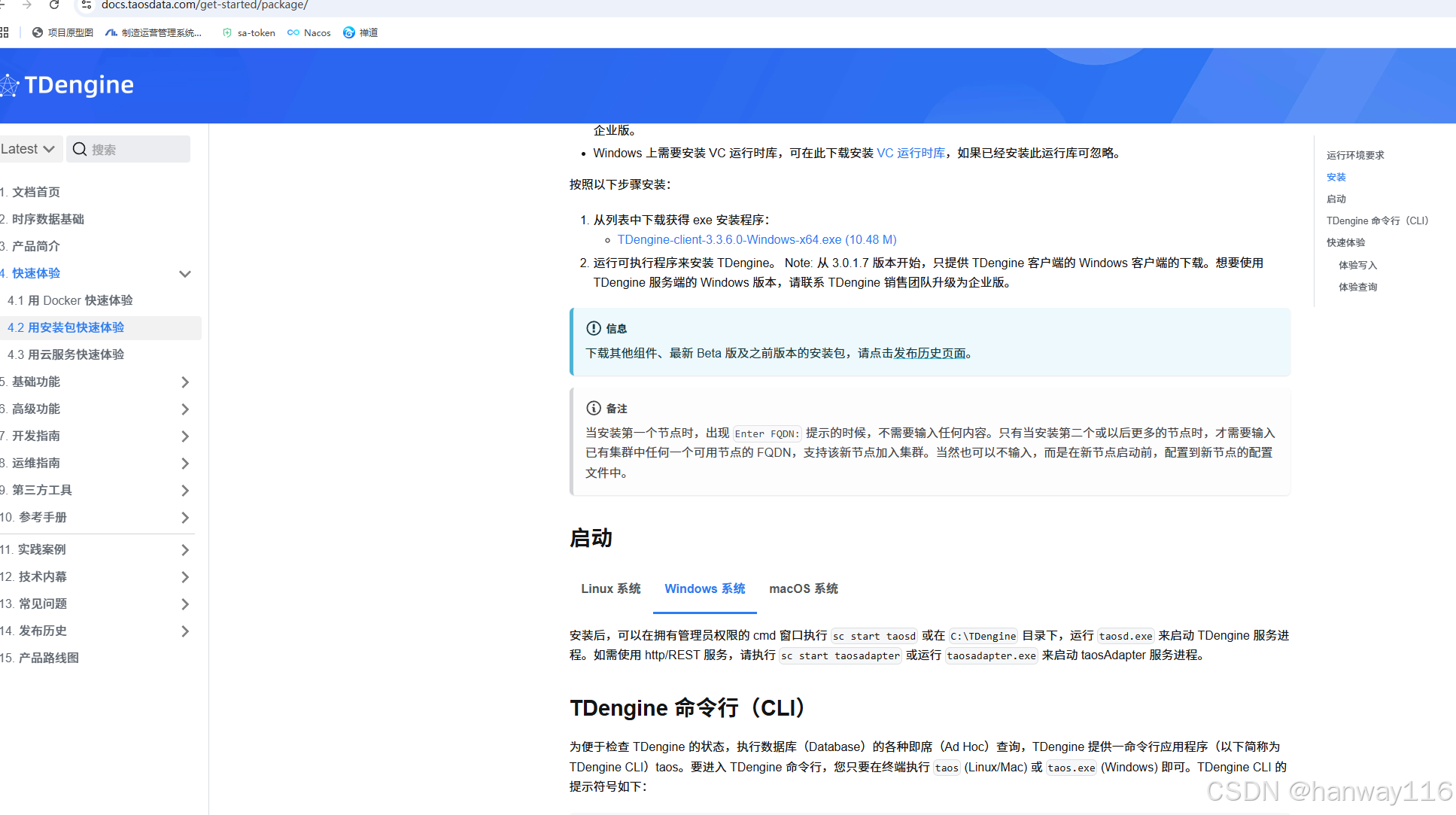Viewport: 1456px width, 815px height.
Task: Click the search magnifier icon
Action: click(x=80, y=149)
